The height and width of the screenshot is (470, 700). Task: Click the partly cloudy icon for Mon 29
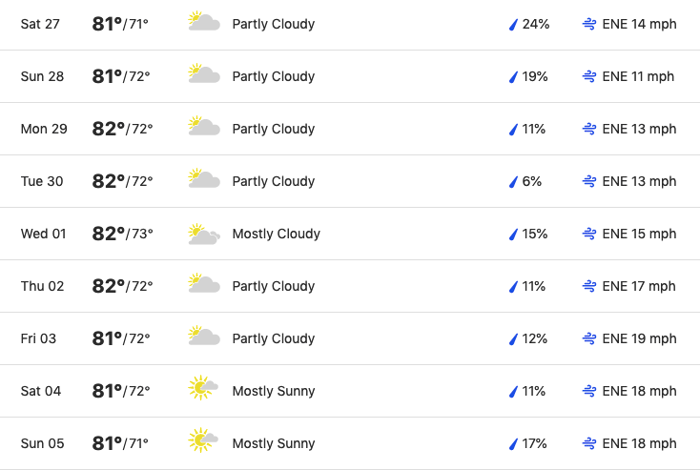pyautogui.click(x=204, y=128)
